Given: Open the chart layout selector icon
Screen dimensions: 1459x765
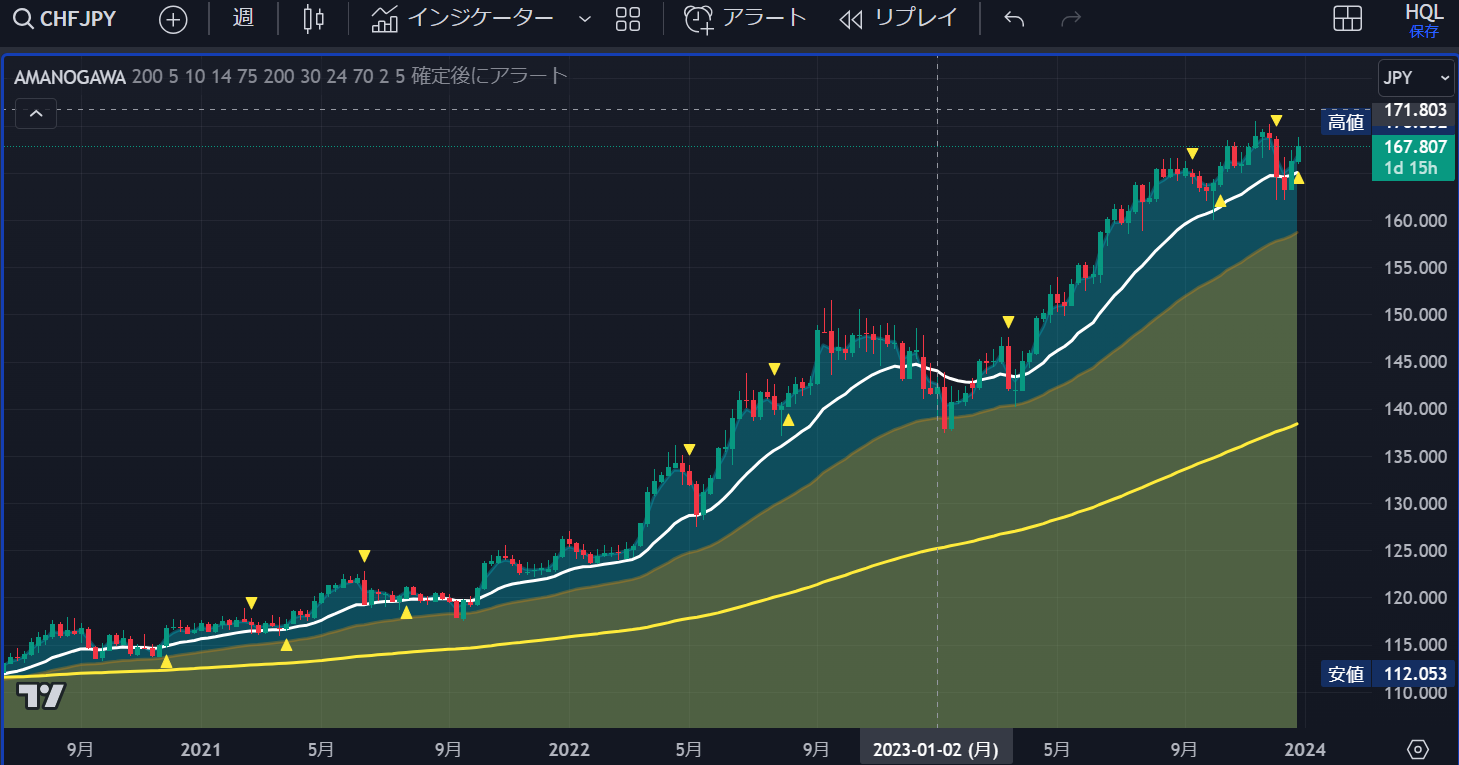Looking at the screenshot, I should click(1348, 18).
